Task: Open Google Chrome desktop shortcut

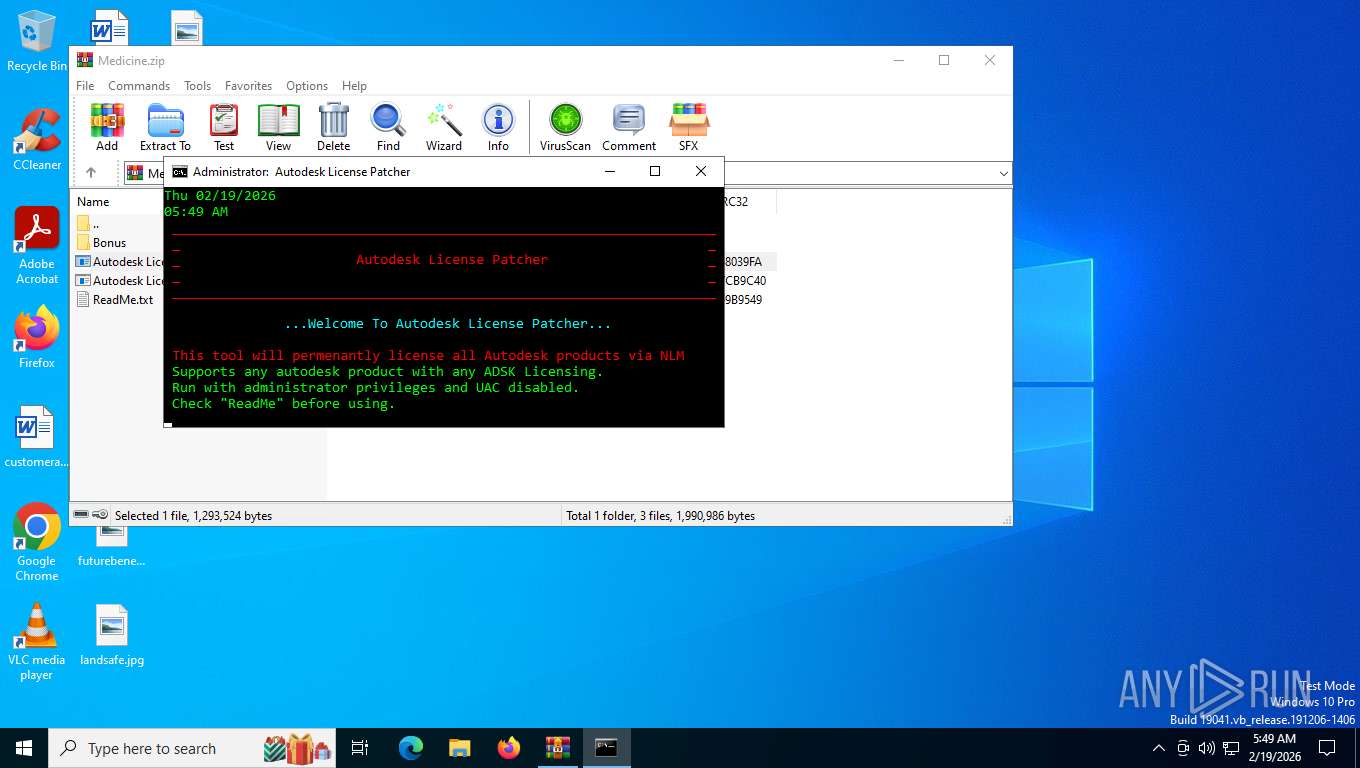Action: point(37,542)
